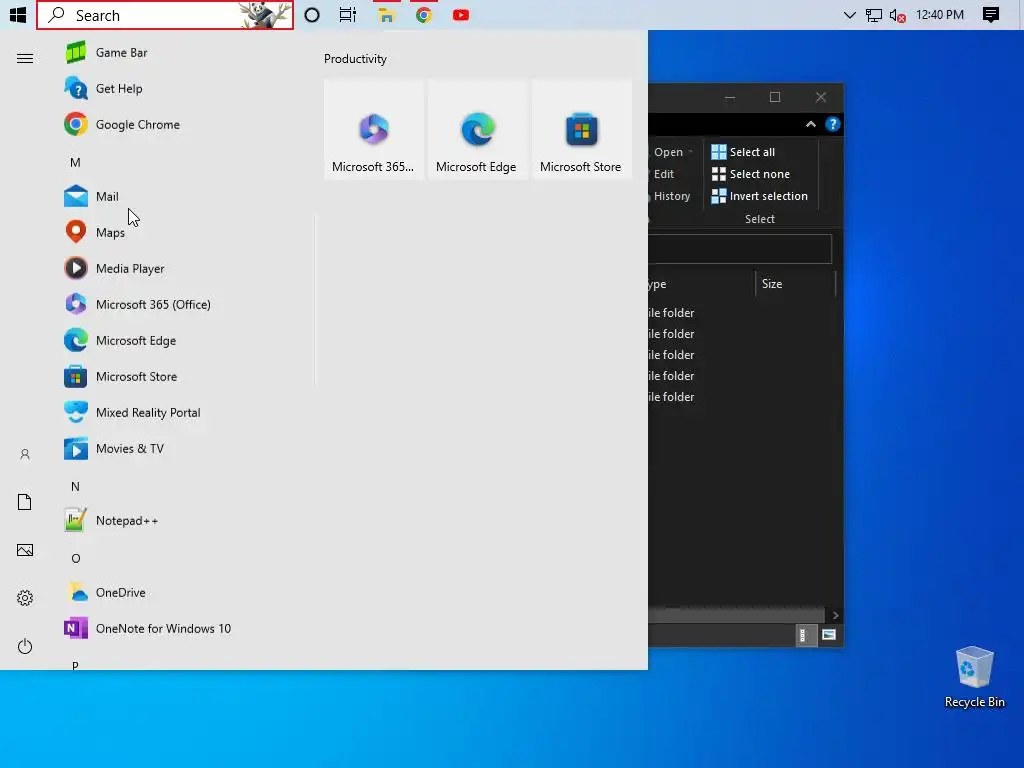Click the File Explorer search field
Viewport: 1024px width, 768px height.
coord(740,249)
